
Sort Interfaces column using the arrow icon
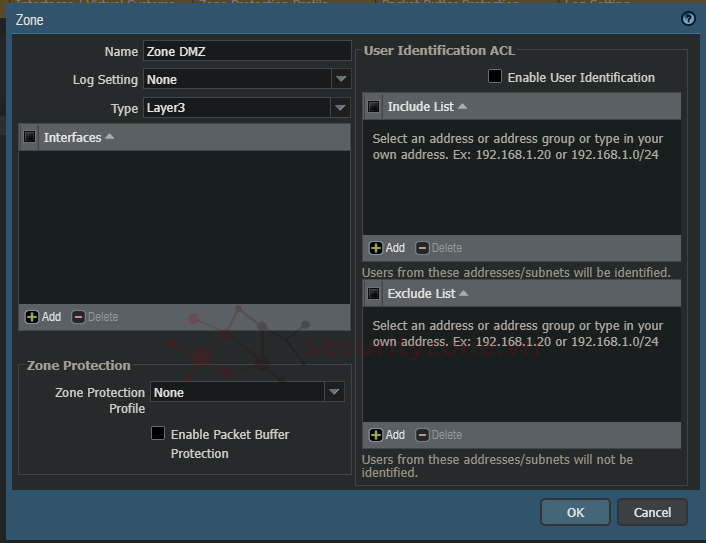110,137
